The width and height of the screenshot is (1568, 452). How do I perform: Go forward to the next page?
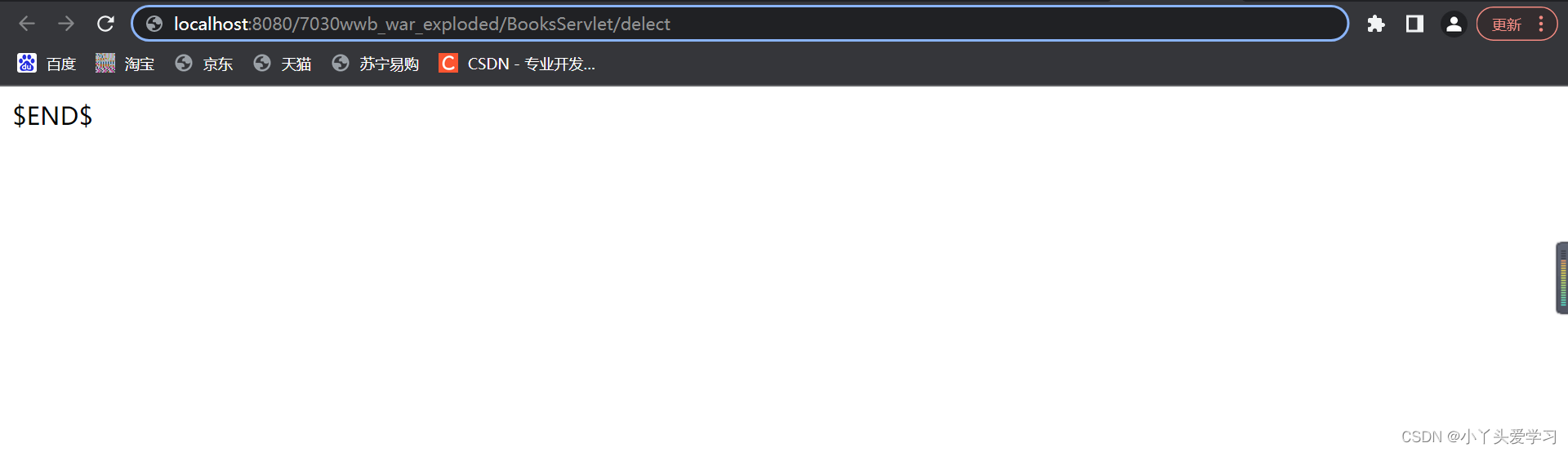66,24
